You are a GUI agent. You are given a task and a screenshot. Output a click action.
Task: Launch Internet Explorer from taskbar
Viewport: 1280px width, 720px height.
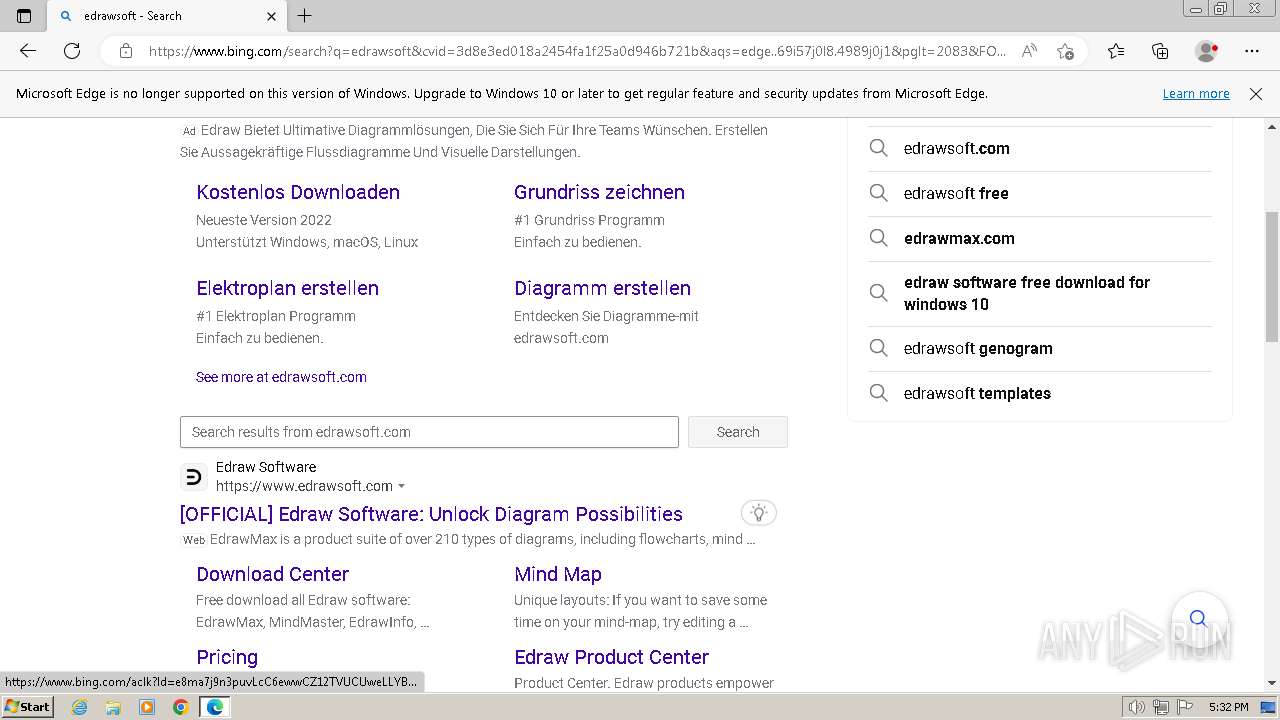click(x=80, y=707)
